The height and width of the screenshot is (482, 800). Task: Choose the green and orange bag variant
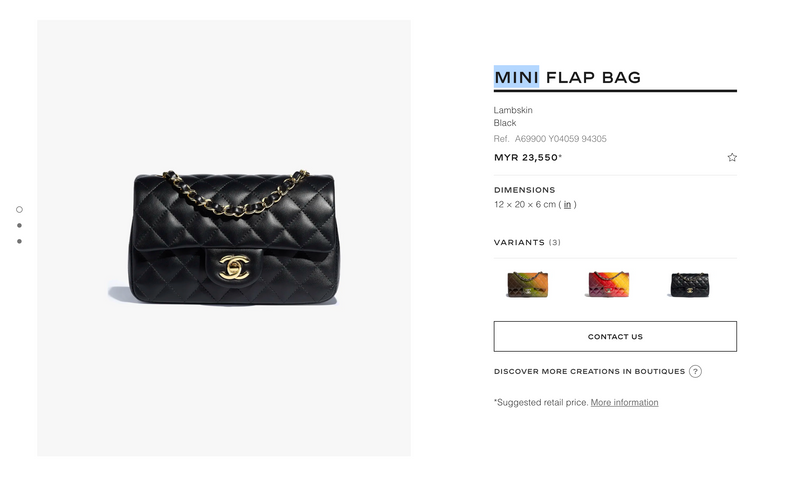(x=528, y=284)
